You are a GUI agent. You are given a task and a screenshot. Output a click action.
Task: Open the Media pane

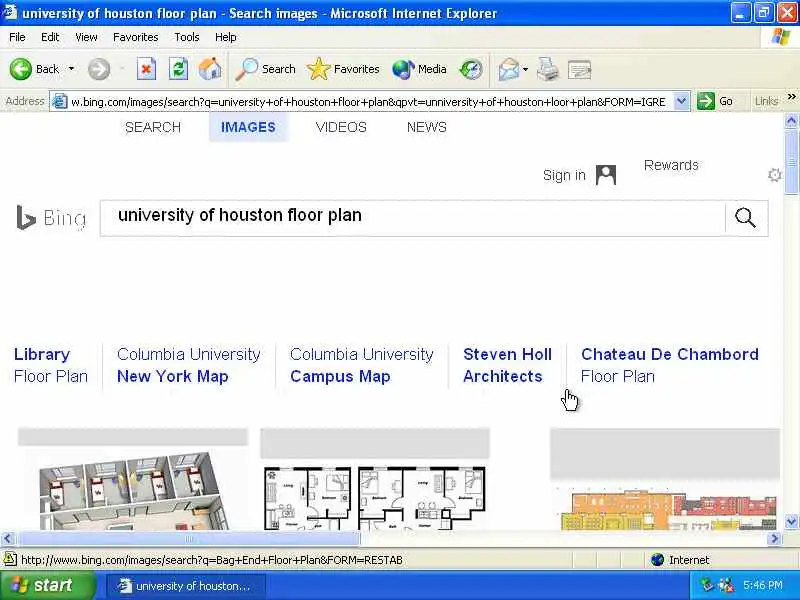coord(419,69)
